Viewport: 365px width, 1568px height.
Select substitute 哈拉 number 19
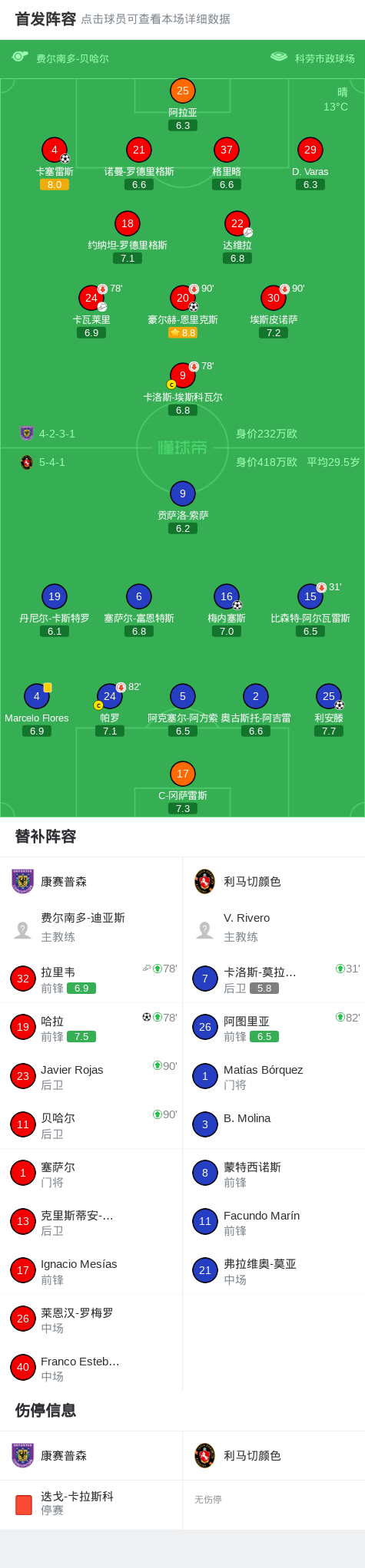(91, 1027)
